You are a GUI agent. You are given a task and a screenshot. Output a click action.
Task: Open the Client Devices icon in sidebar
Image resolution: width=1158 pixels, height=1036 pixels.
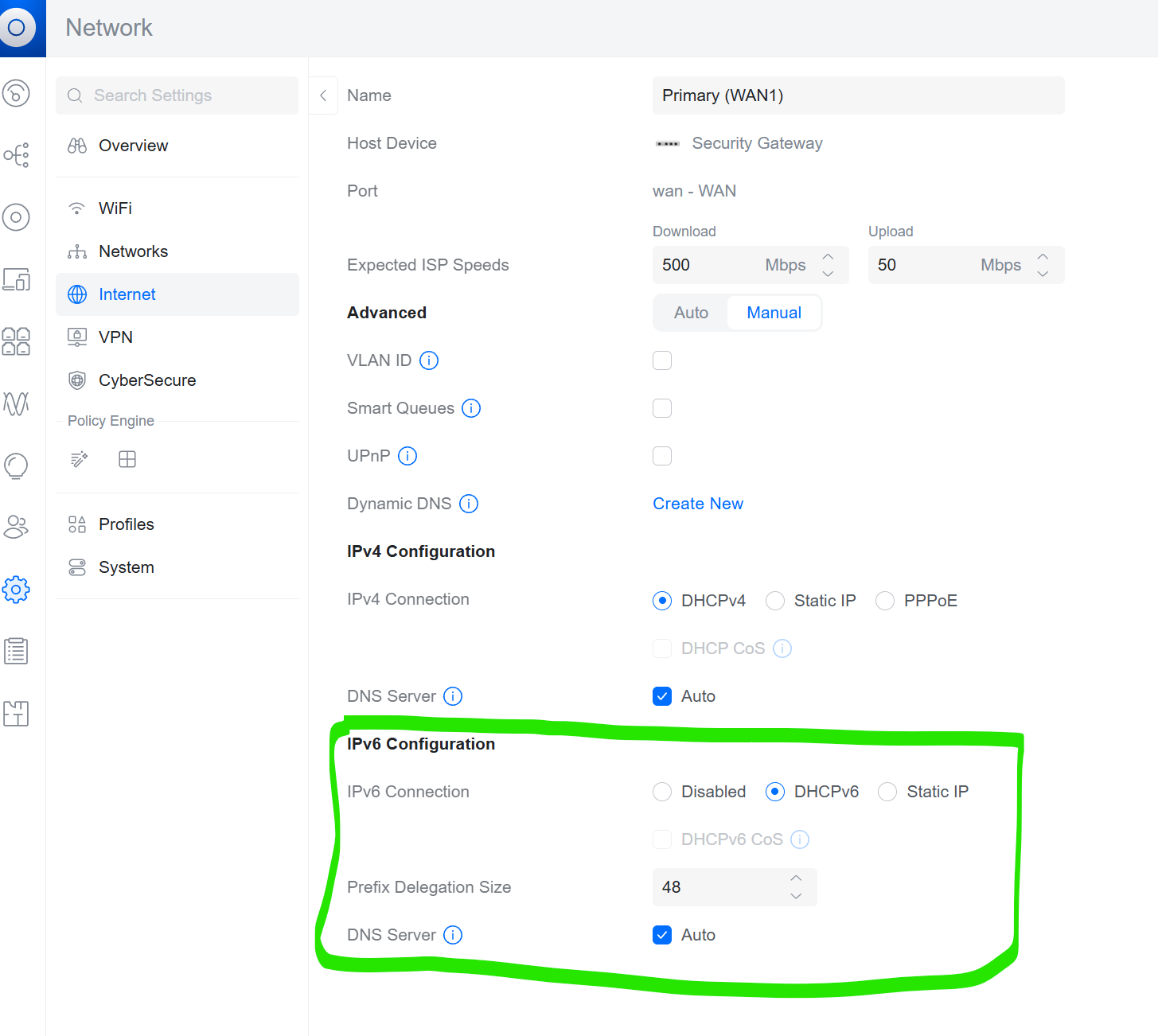coord(16,279)
